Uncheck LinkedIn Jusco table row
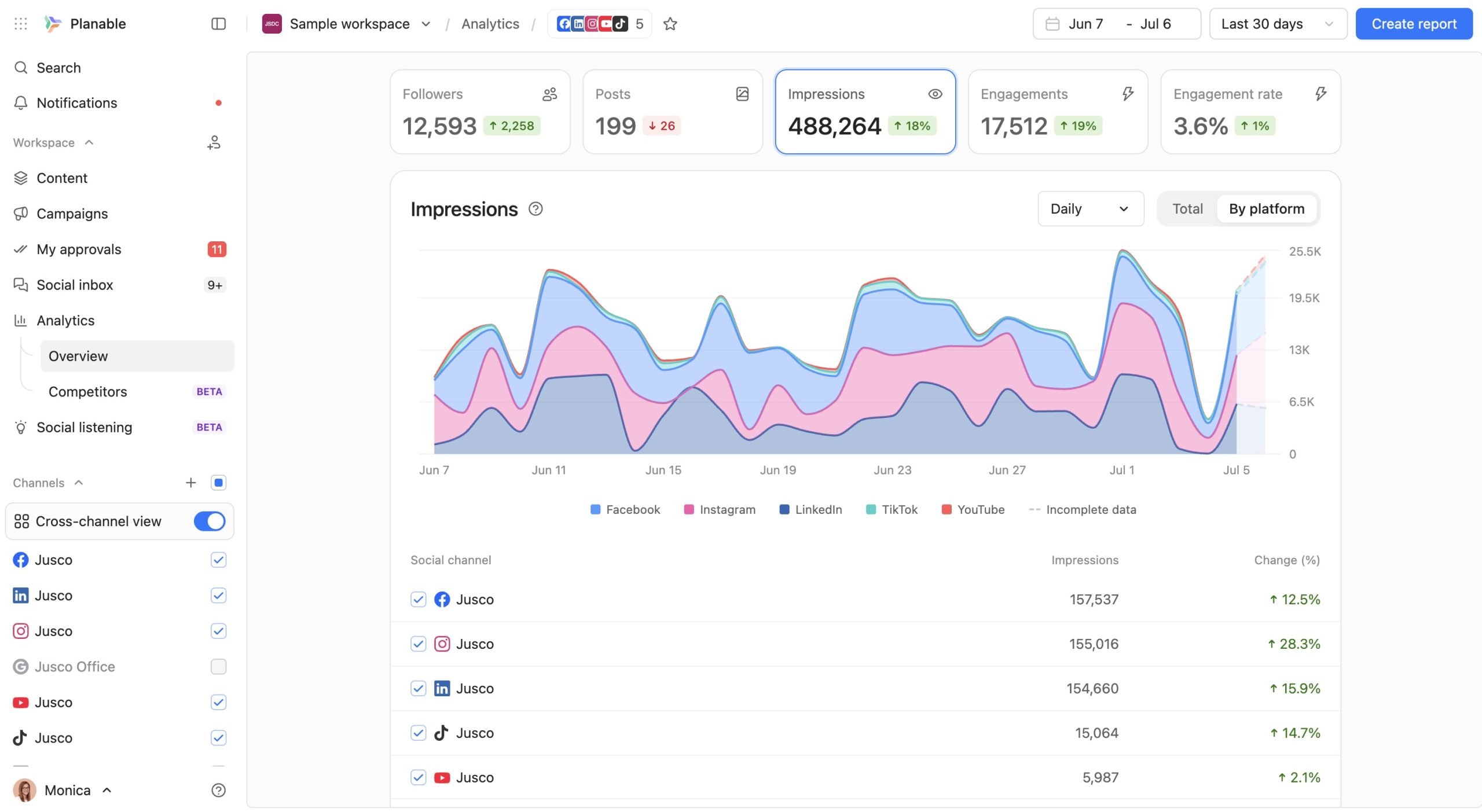The image size is (1482, 812). (x=418, y=688)
